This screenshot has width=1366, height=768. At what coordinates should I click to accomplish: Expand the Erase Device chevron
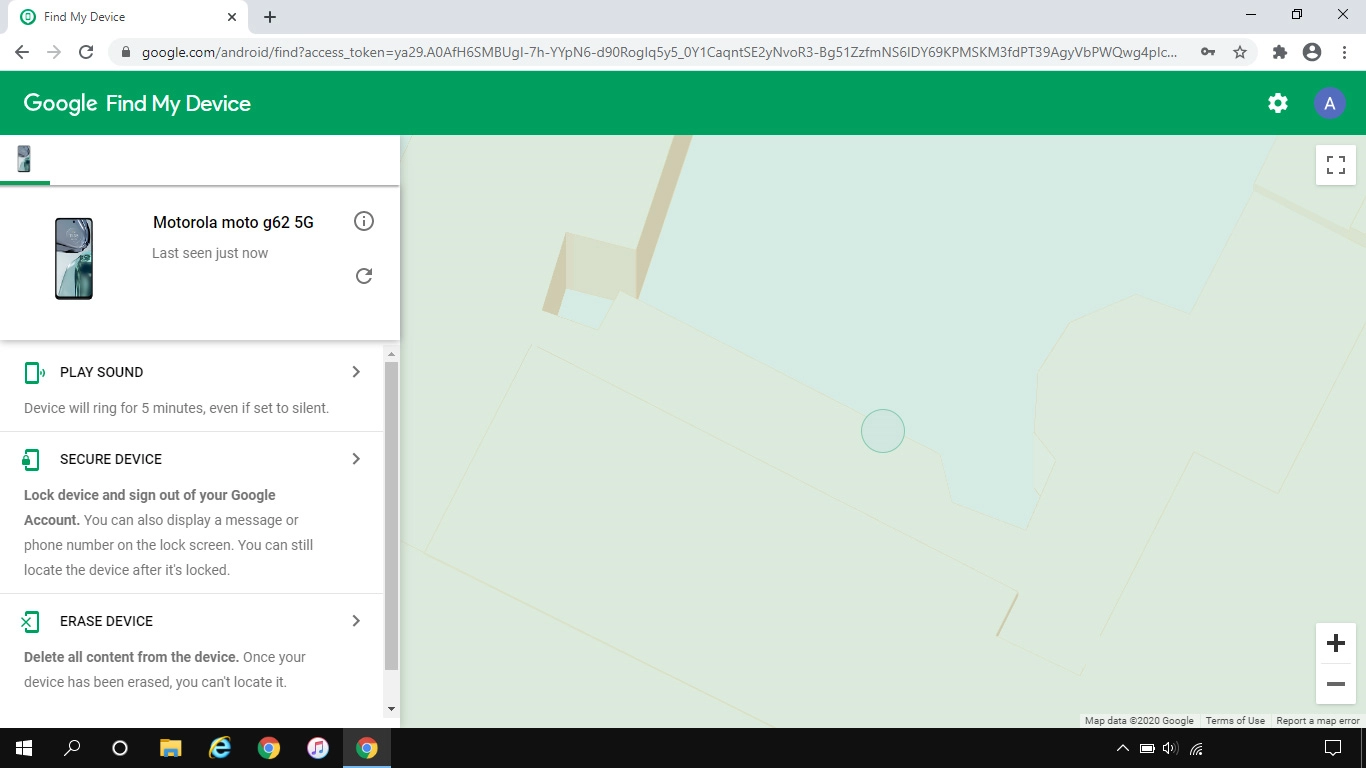[x=356, y=621]
